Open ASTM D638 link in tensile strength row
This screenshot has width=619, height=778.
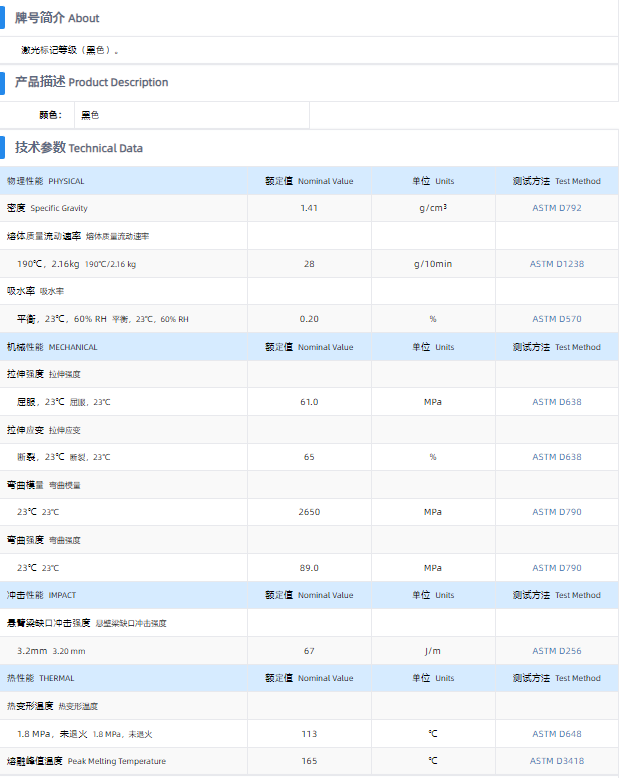(x=556, y=402)
